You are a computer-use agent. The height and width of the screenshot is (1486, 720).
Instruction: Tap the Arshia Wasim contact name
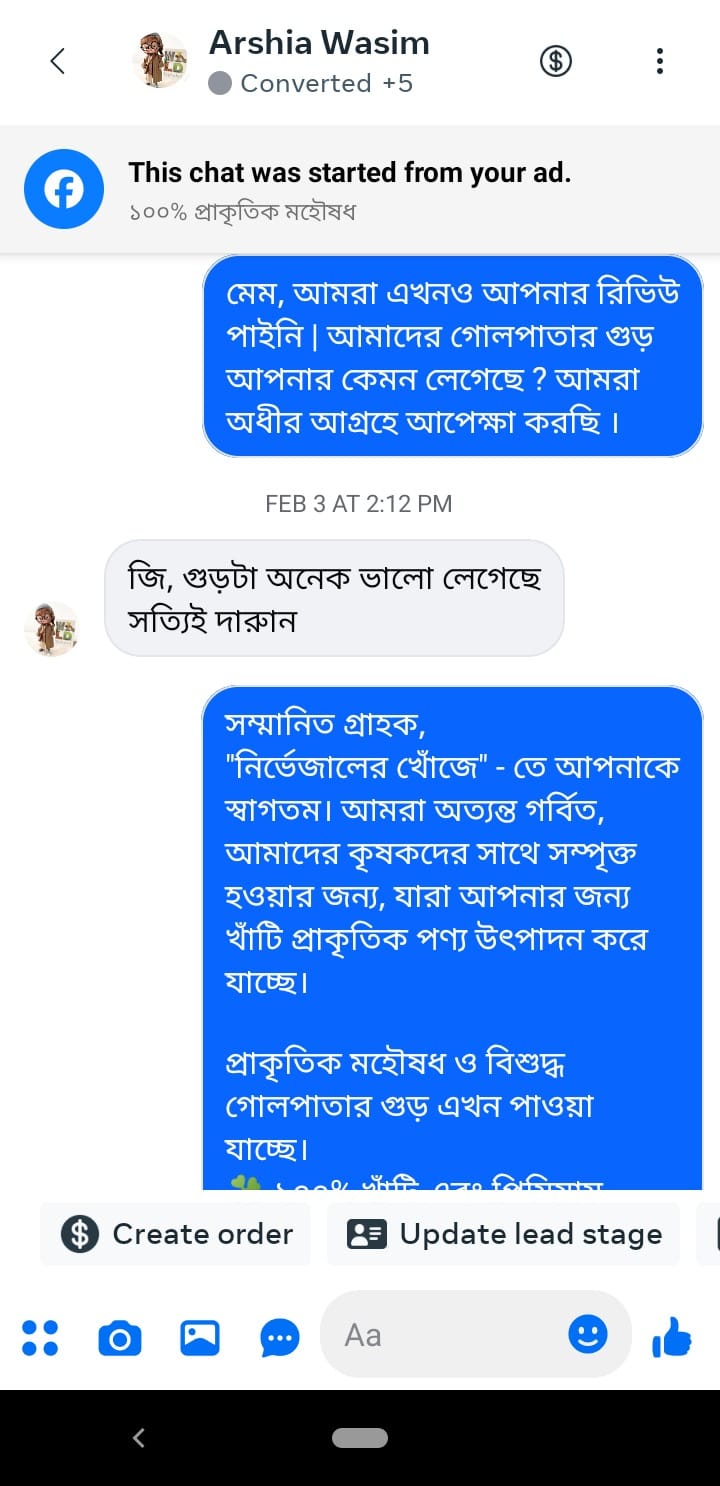click(318, 43)
